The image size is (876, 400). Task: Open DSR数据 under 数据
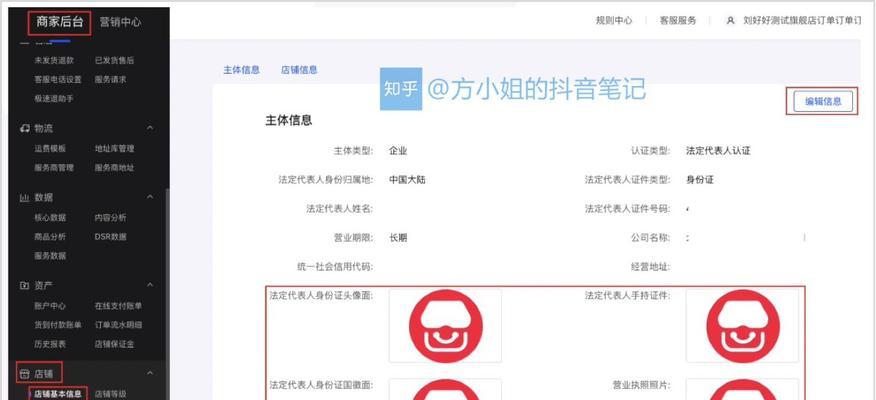110,236
